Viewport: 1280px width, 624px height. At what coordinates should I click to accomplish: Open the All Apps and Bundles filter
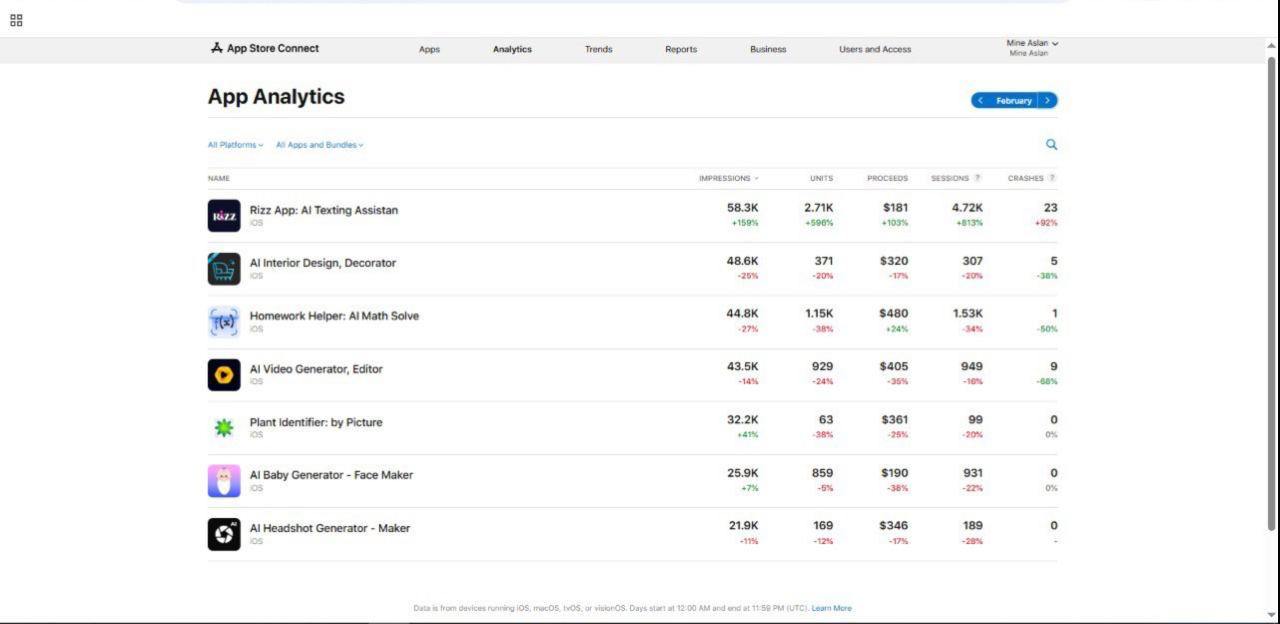tap(319, 145)
